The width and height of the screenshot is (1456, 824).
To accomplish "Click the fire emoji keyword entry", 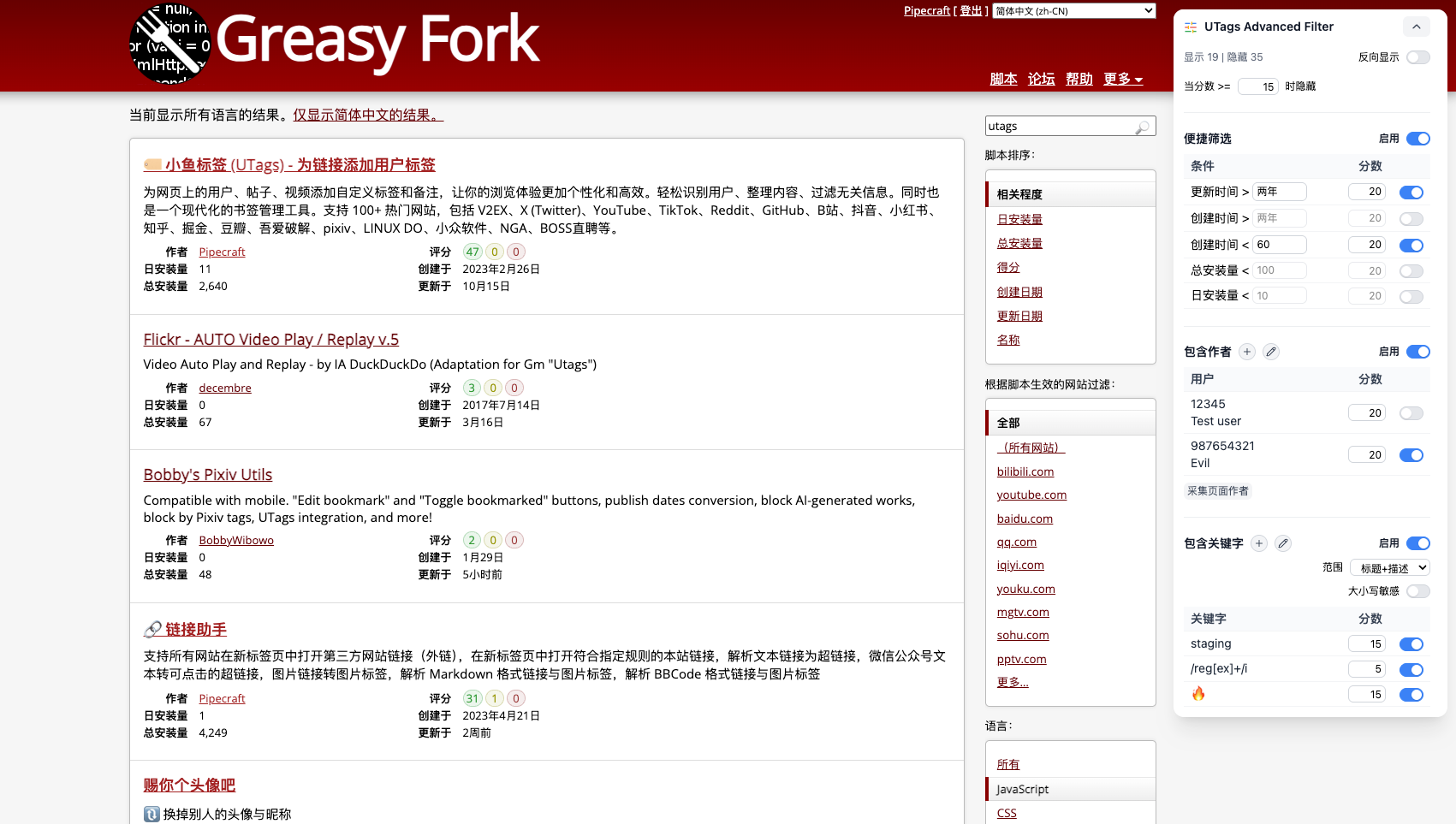I will pyautogui.click(x=1198, y=694).
